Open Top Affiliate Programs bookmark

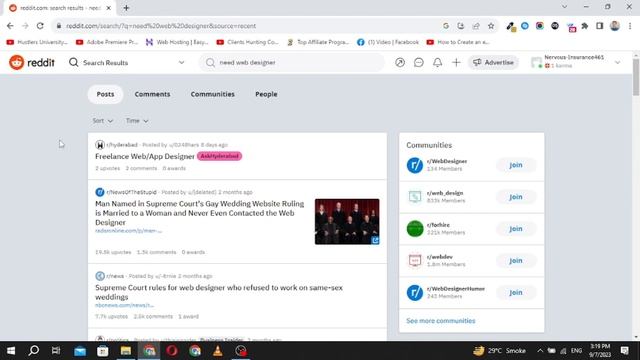click(318, 42)
